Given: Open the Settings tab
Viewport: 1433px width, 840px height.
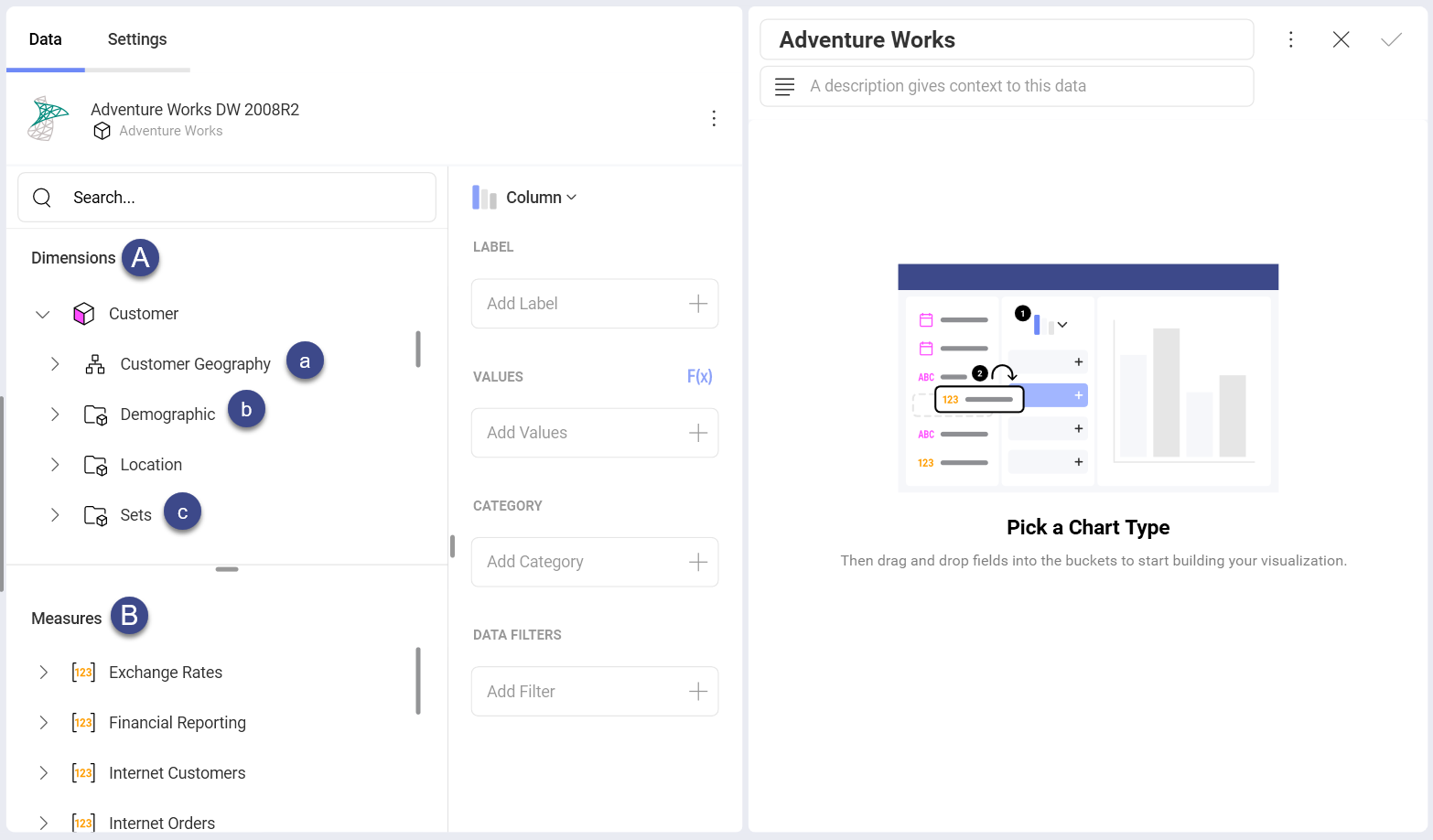Looking at the screenshot, I should 137,39.
